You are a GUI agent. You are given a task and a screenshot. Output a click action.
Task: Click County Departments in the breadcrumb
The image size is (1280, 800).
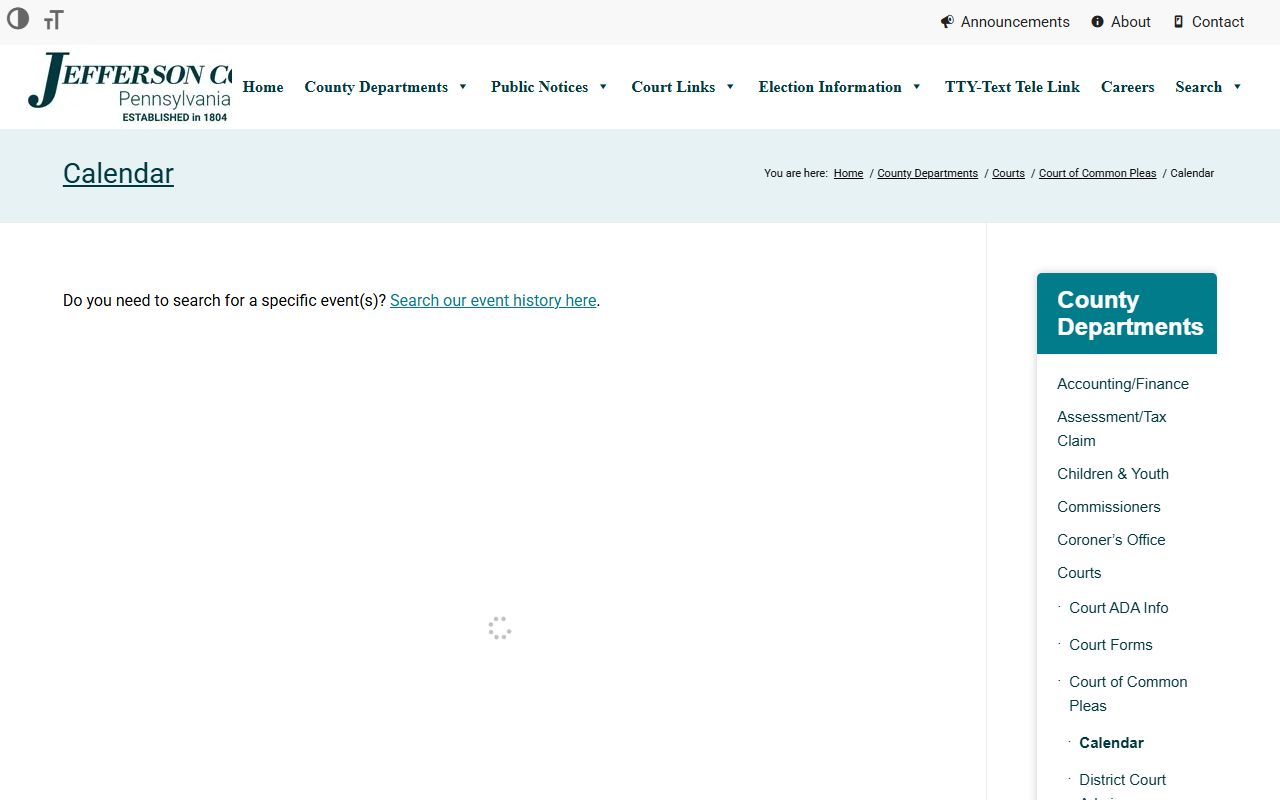click(x=927, y=173)
